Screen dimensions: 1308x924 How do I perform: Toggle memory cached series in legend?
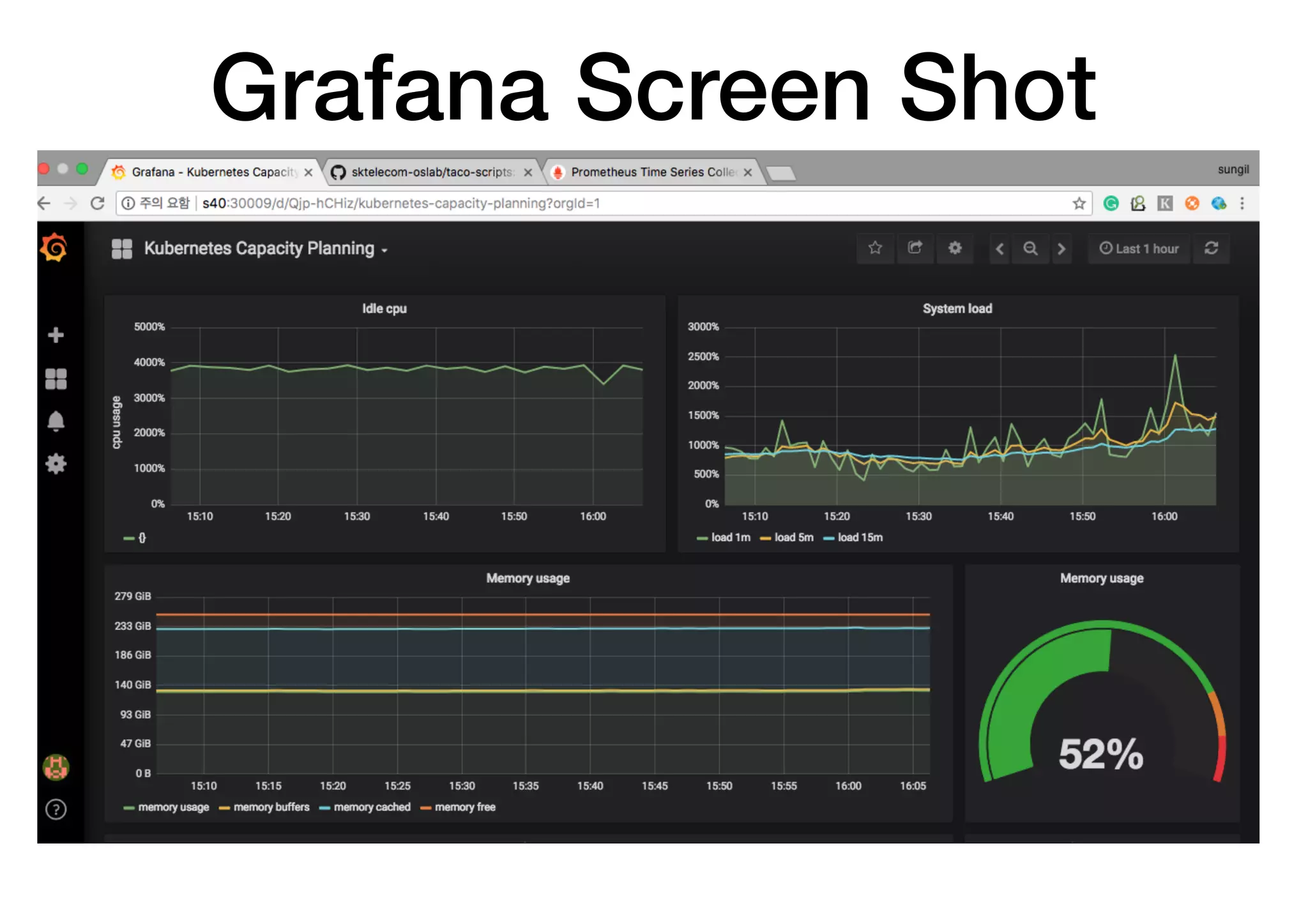tap(371, 807)
